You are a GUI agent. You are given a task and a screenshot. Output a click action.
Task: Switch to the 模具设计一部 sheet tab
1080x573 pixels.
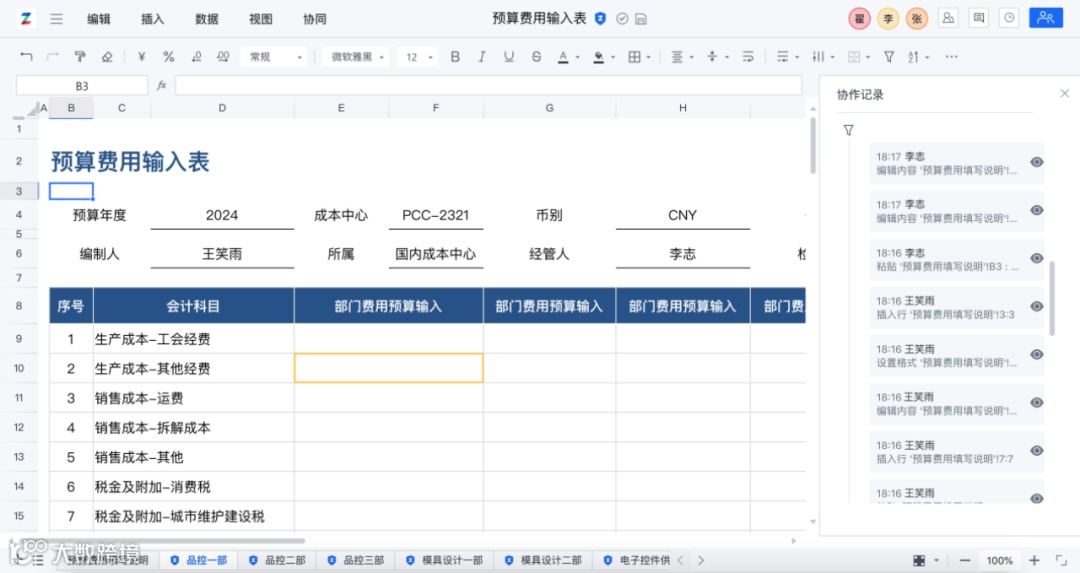(445, 561)
